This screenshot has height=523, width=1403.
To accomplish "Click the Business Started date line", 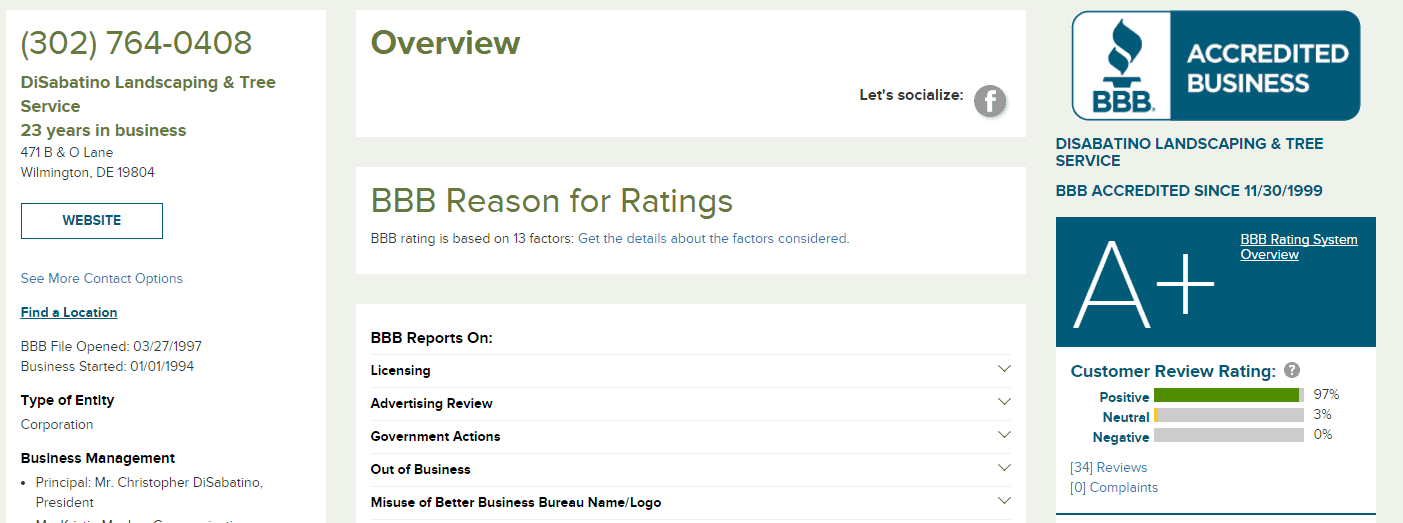I will pos(108,366).
